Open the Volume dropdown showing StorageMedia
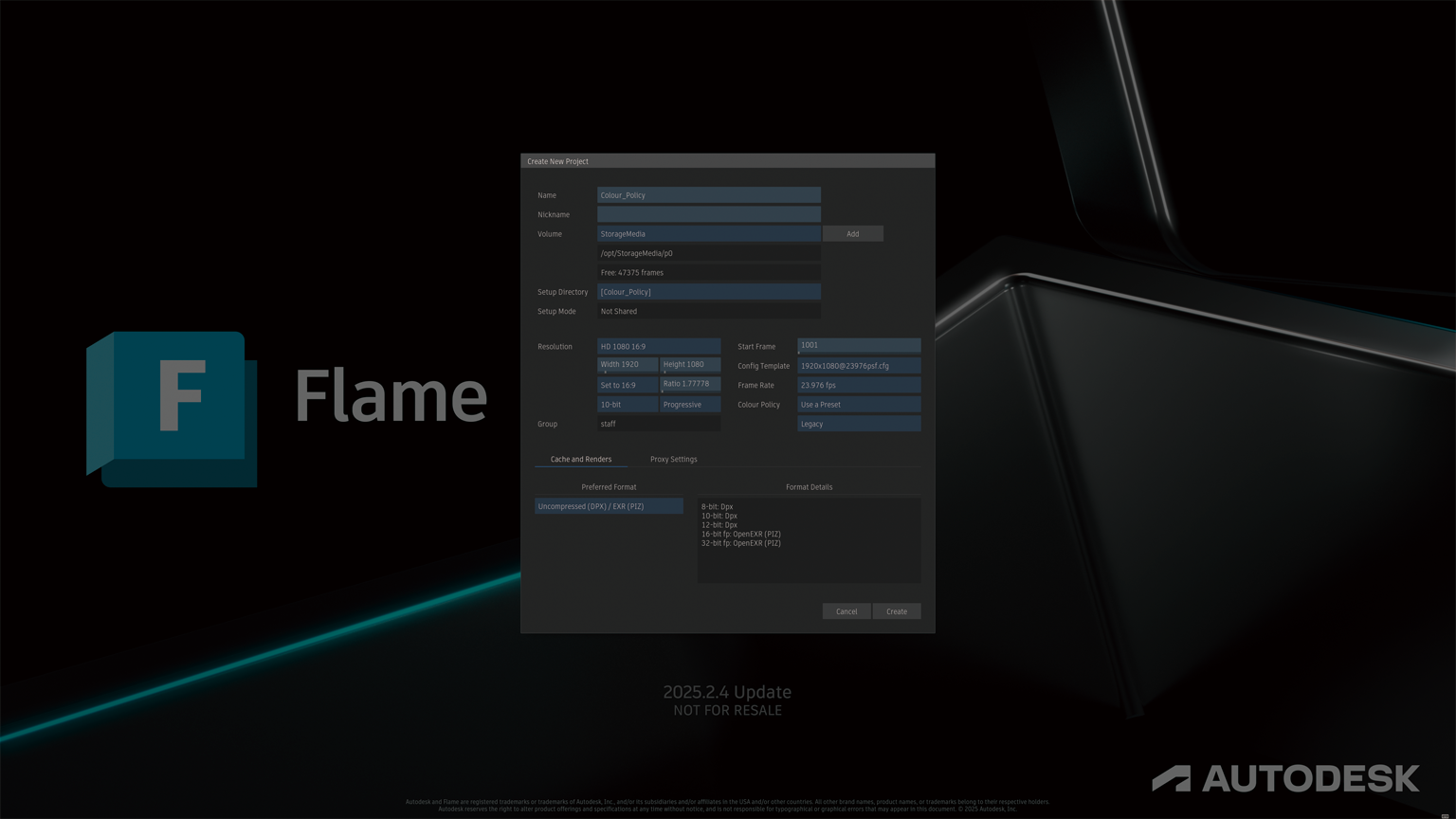 (708, 234)
